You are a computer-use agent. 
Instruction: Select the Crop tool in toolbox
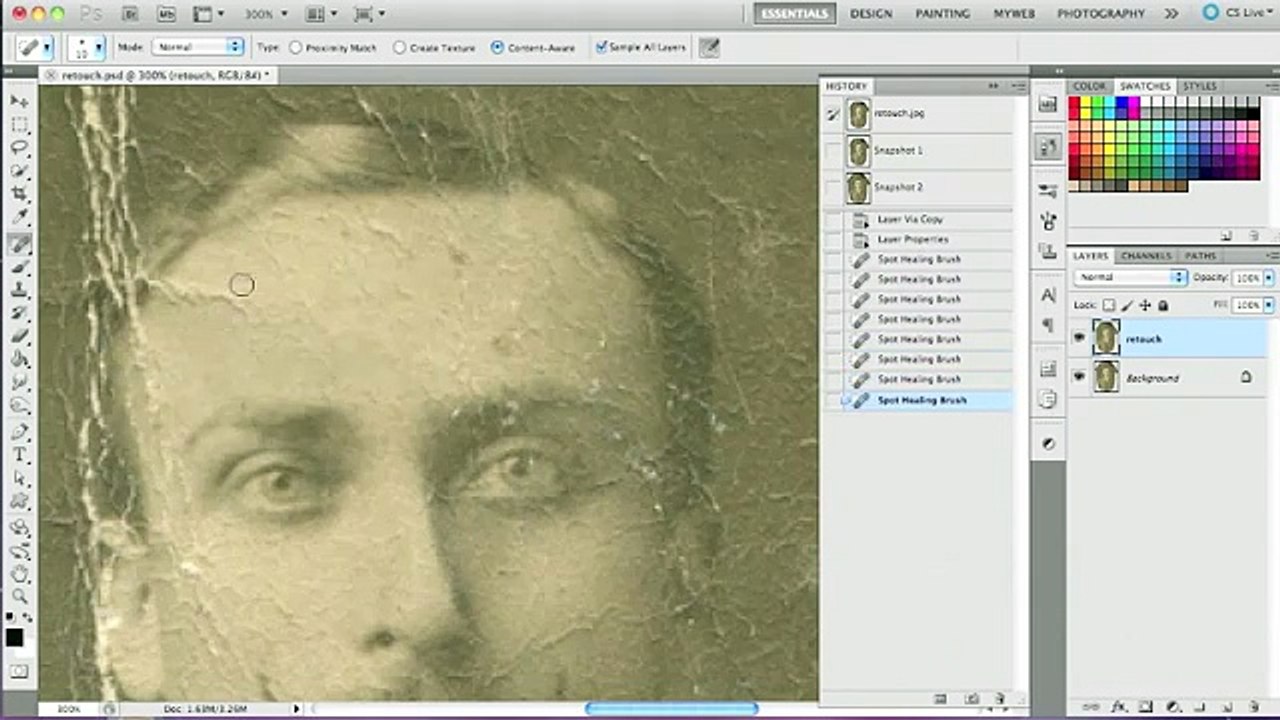20,195
